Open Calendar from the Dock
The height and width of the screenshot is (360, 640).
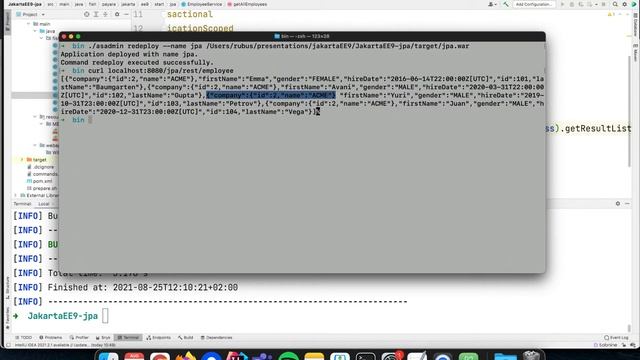[134, 356]
